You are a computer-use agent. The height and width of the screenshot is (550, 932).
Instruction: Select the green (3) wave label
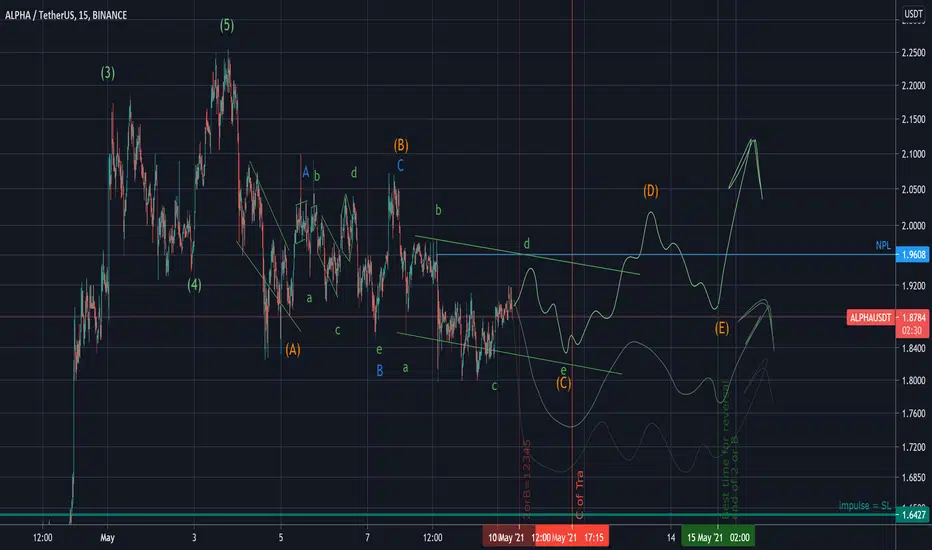[x=108, y=73]
